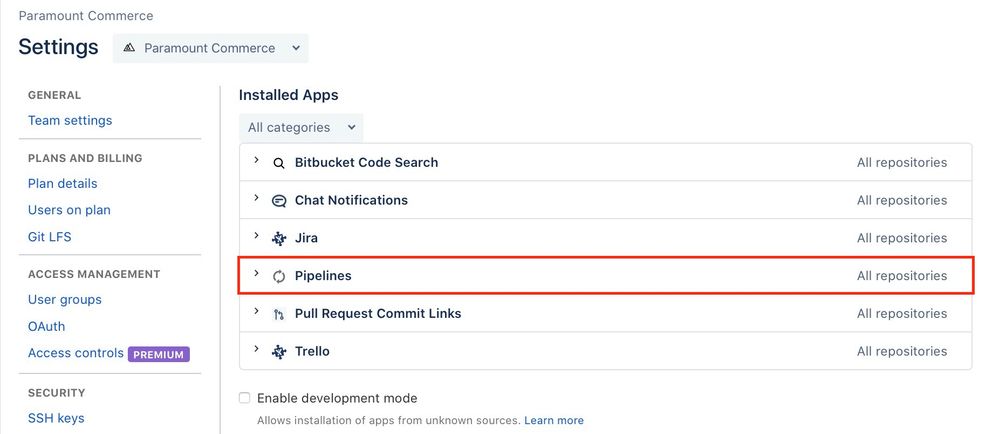Open SSH keys settings
The width and height of the screenshot is (999, 434).
pyautogui.click(x=56, y=419)
